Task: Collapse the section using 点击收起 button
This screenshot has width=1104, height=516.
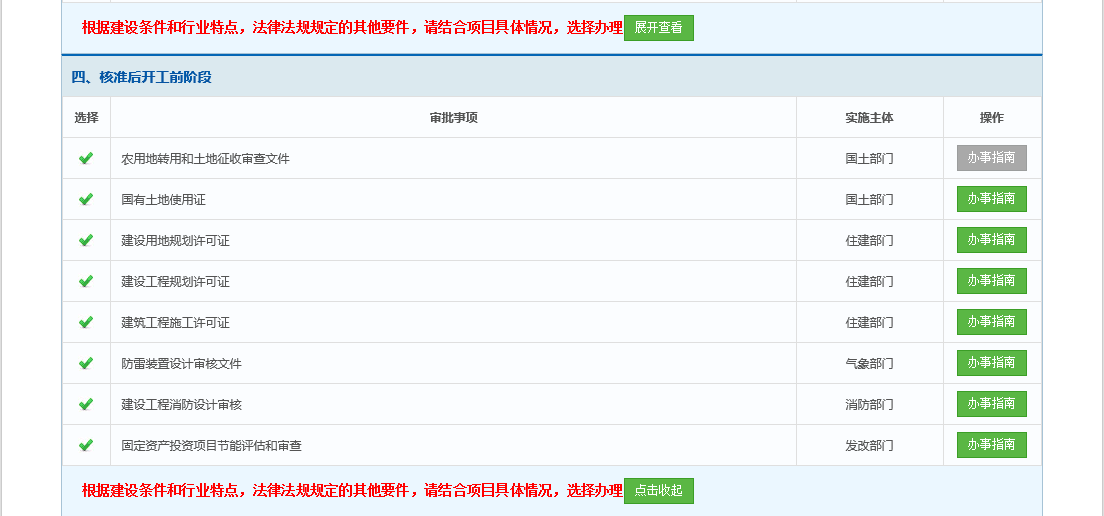Action: pos(658,491)
